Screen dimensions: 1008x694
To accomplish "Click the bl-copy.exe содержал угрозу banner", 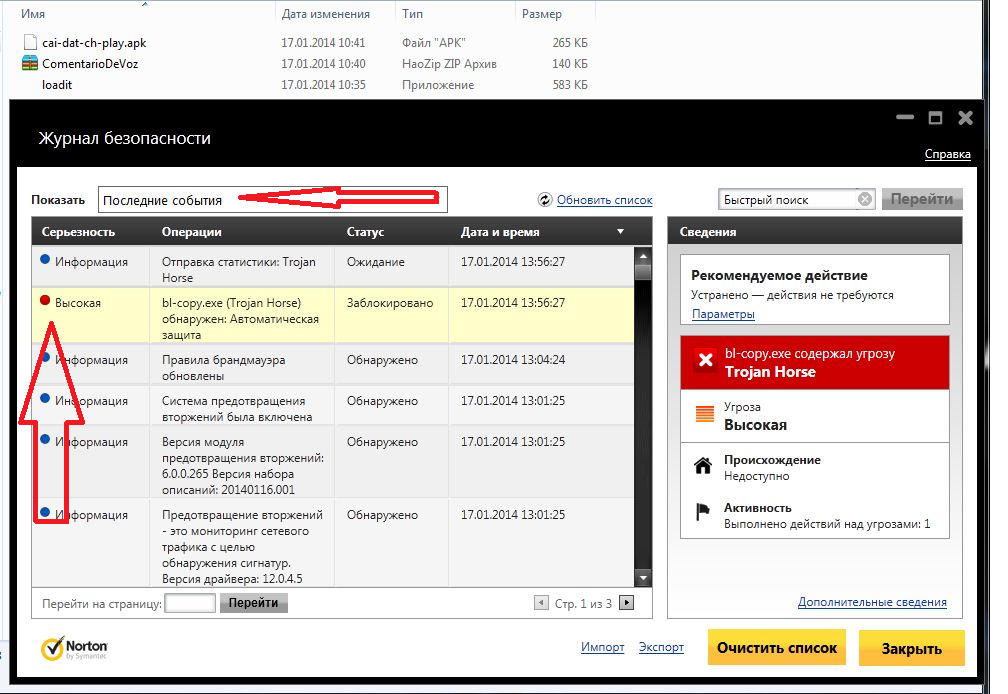I will (814, 362).
